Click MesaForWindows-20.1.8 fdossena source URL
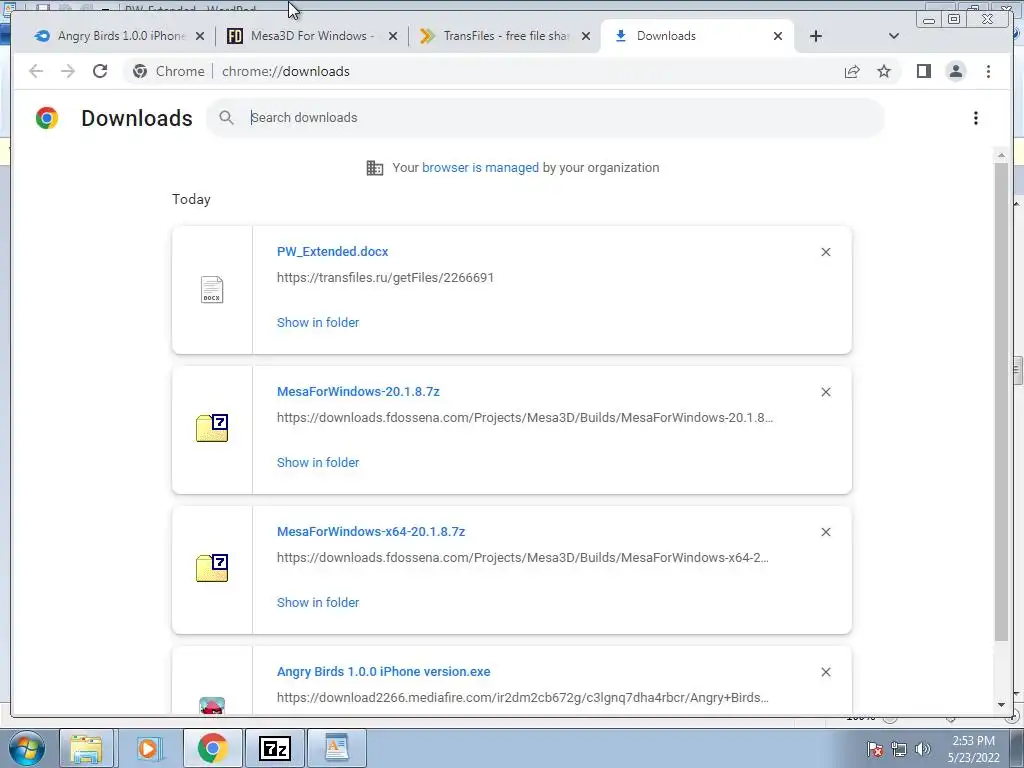Image resolution: width=1024 pixels, height=768 pixels. (x=525, y=417)
